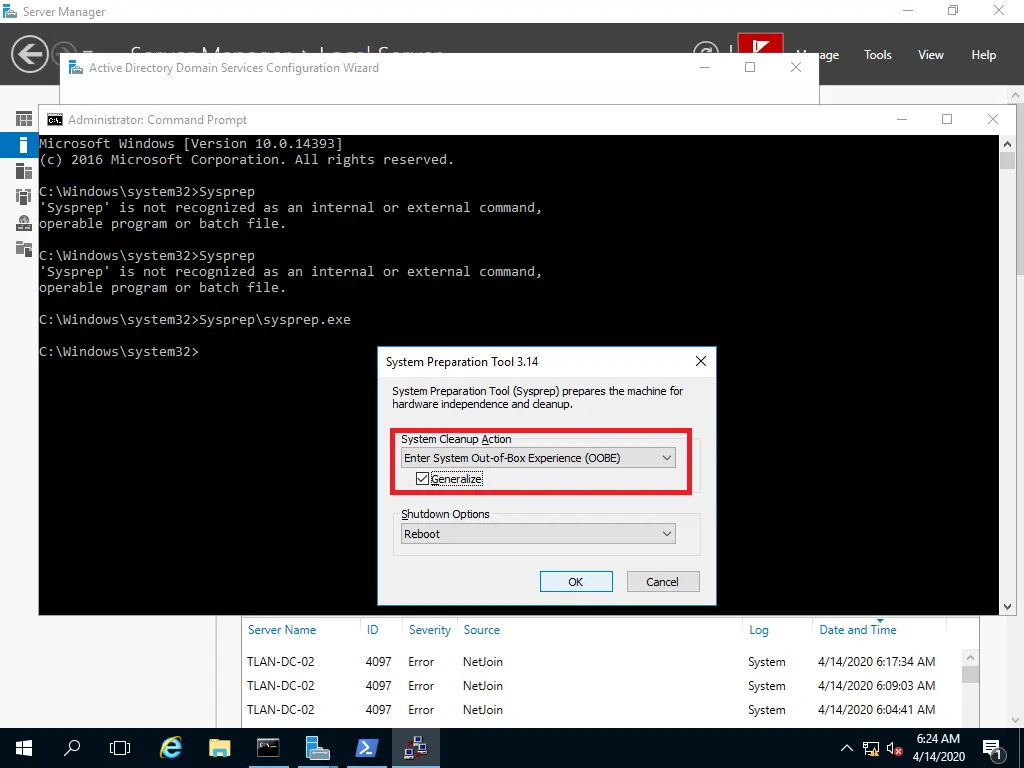
Task: Open the All Servers sidebar icon
Action: [24, 171]
